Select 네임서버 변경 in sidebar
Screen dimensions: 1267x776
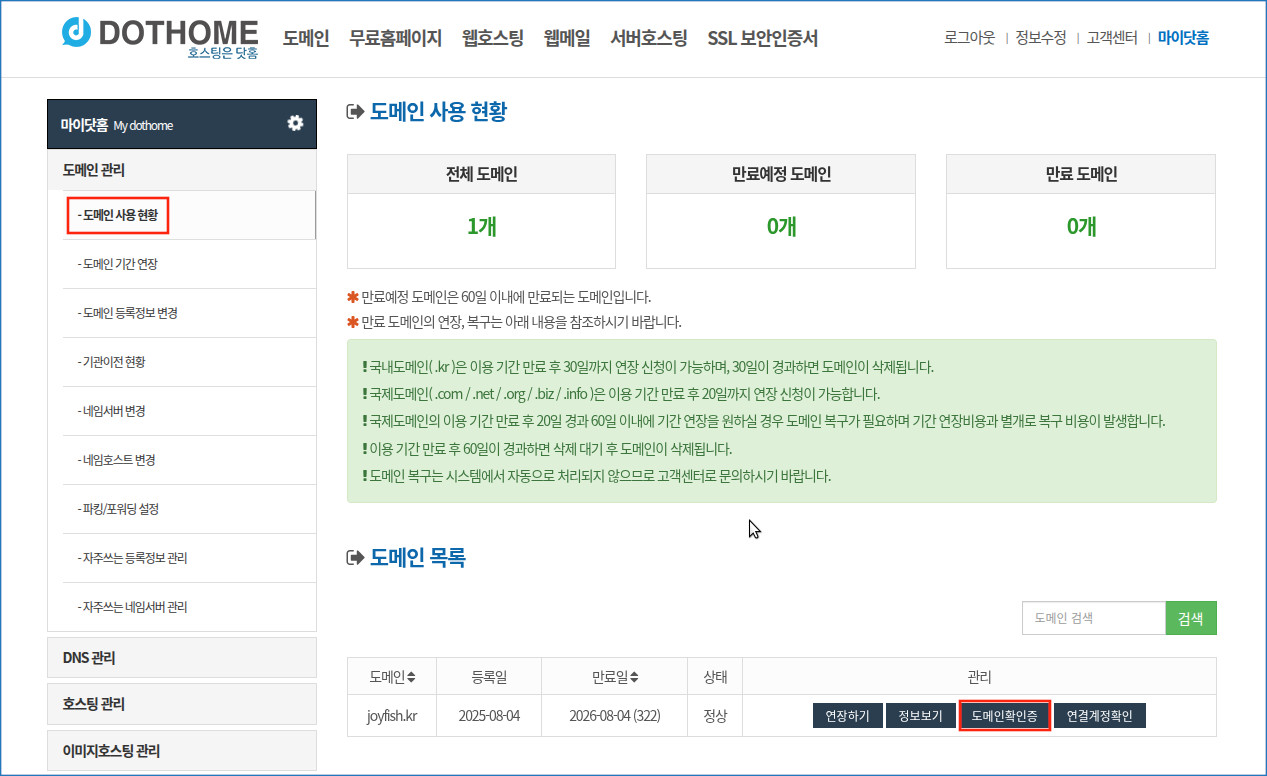115,411
